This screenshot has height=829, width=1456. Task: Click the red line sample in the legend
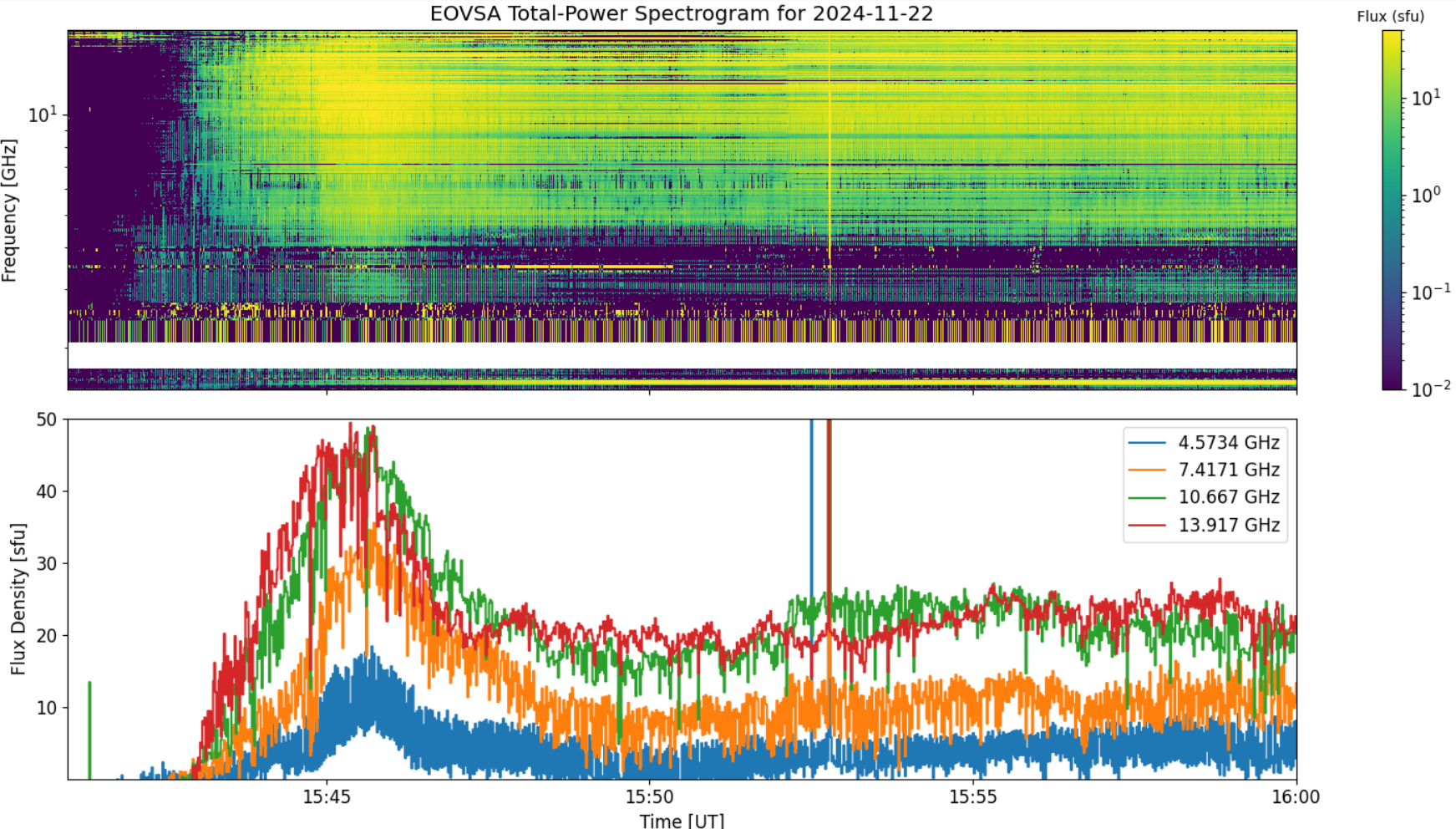pos(1147,526)
